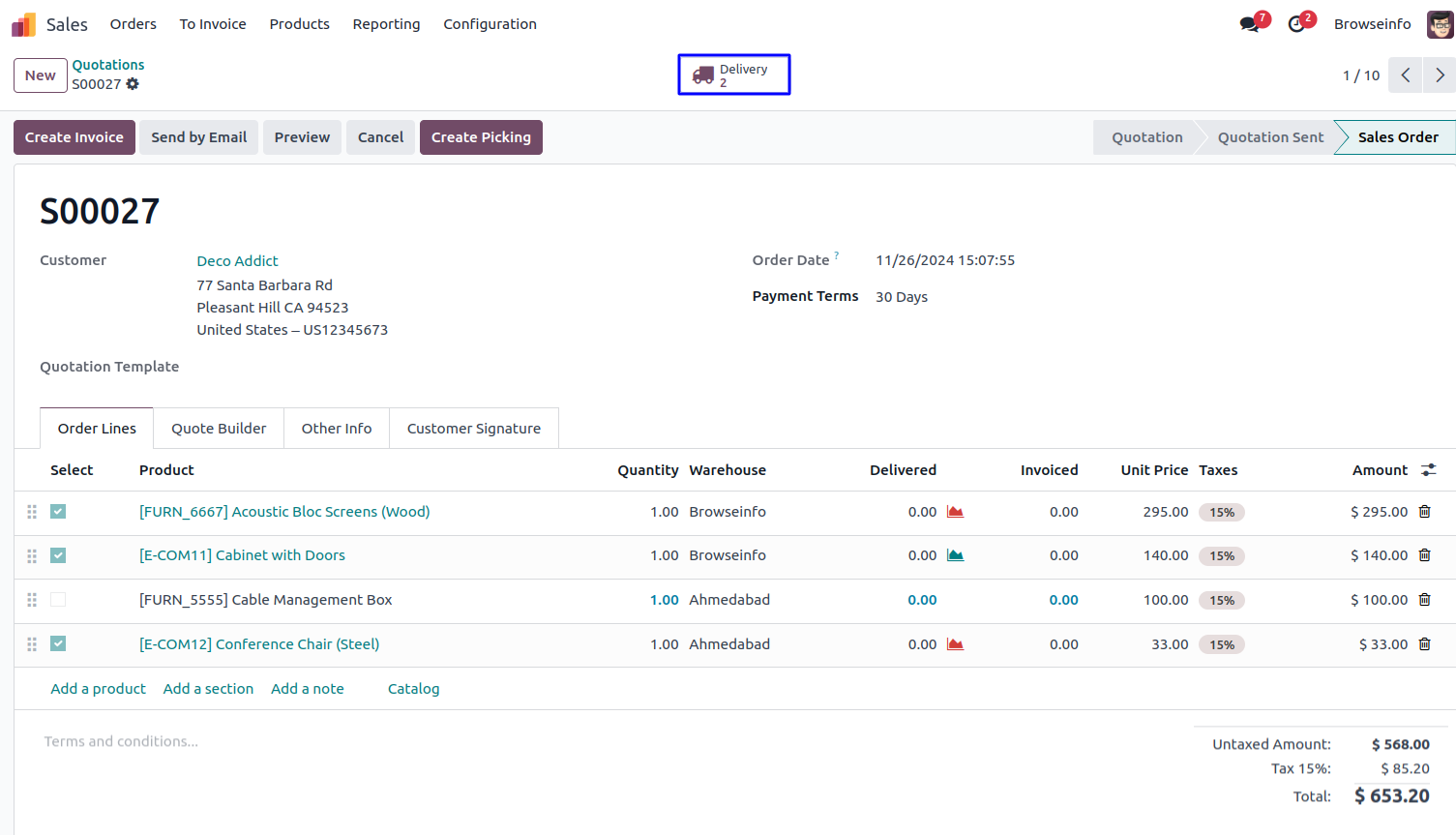Uncheck the Acoustic Bloc Screens checkbox

58,512
